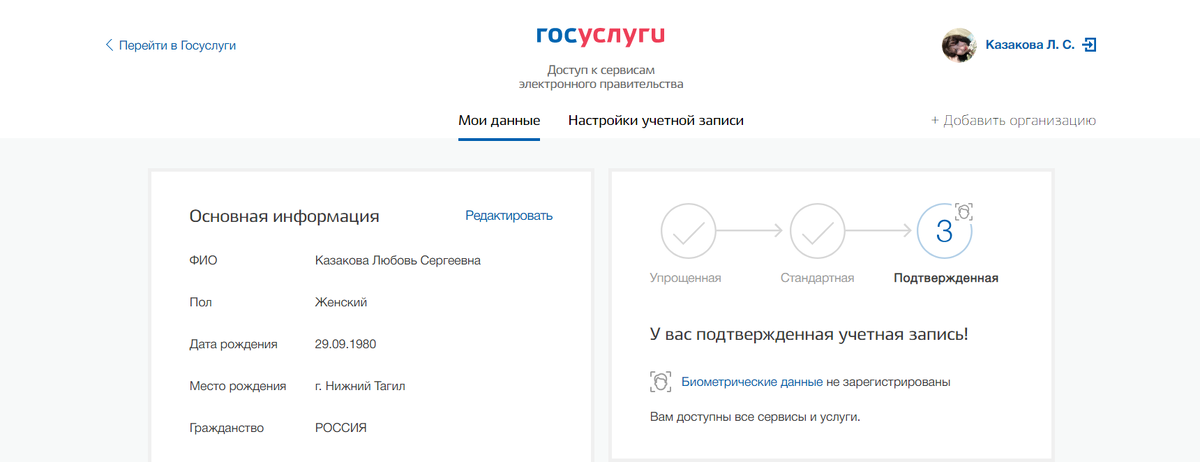
Task: Click the Доступ к сервисам электронного правительства subtitle
Action: pyautogui.click(x=601, y=77)
